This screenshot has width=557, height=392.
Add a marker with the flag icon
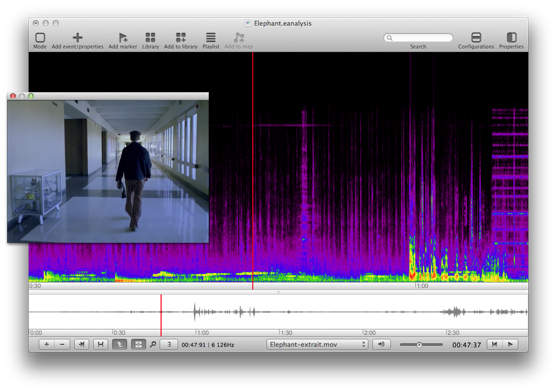click(123, 37)
